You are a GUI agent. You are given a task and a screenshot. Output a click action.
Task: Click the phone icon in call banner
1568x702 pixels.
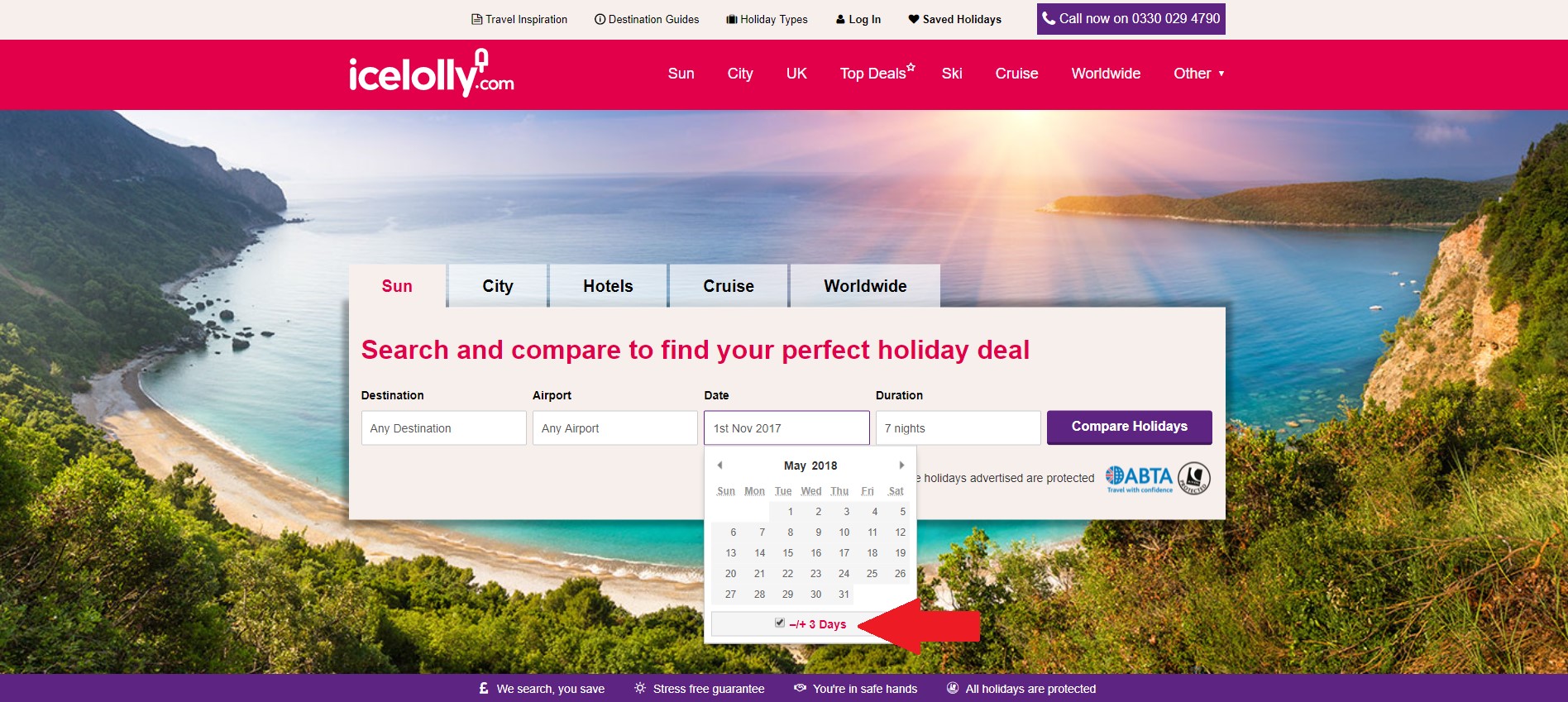1049,18
